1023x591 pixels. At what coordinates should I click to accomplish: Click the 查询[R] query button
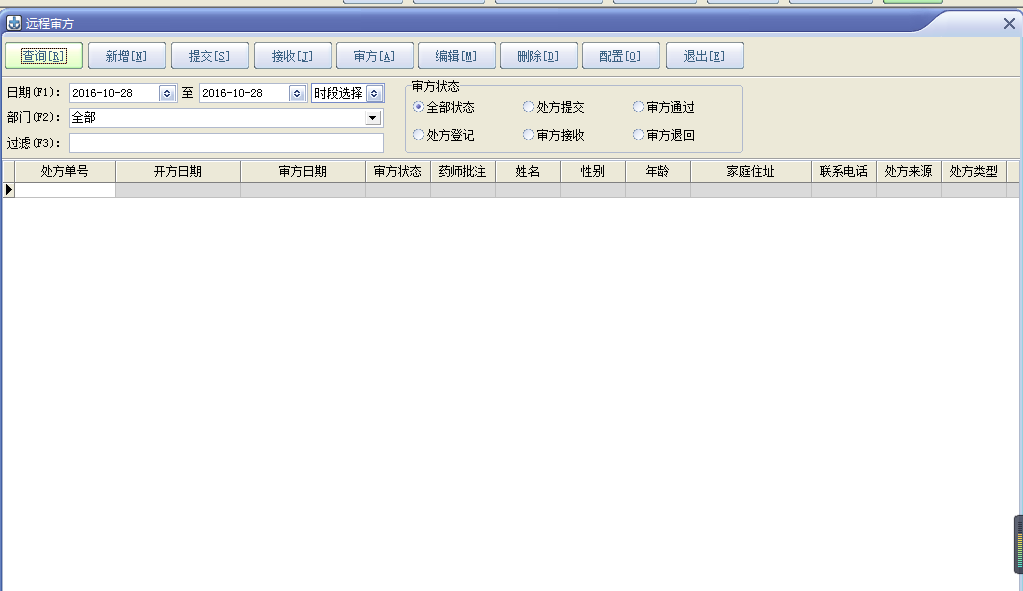[44, 56]
